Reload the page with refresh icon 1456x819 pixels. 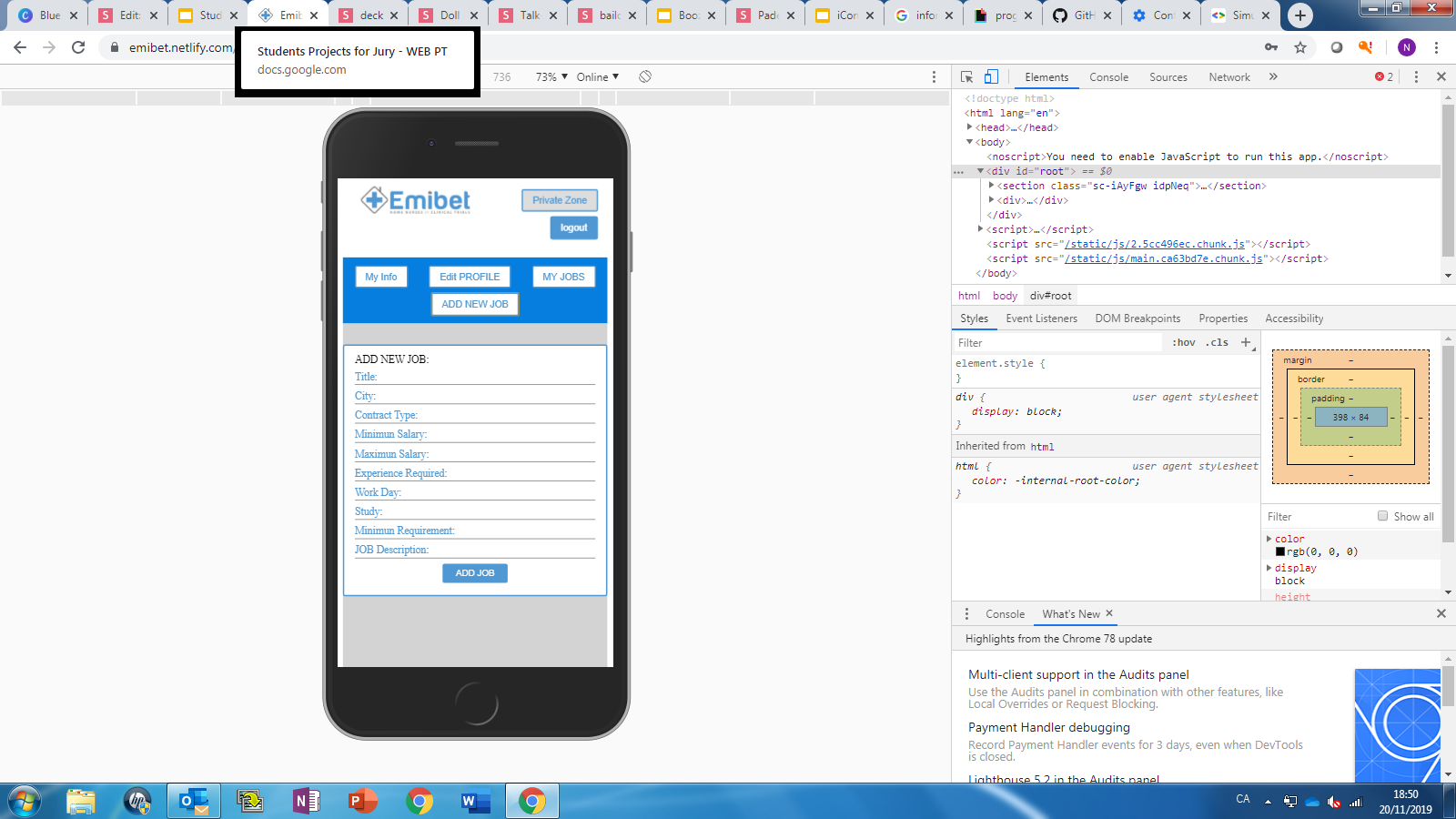[78, 47]
